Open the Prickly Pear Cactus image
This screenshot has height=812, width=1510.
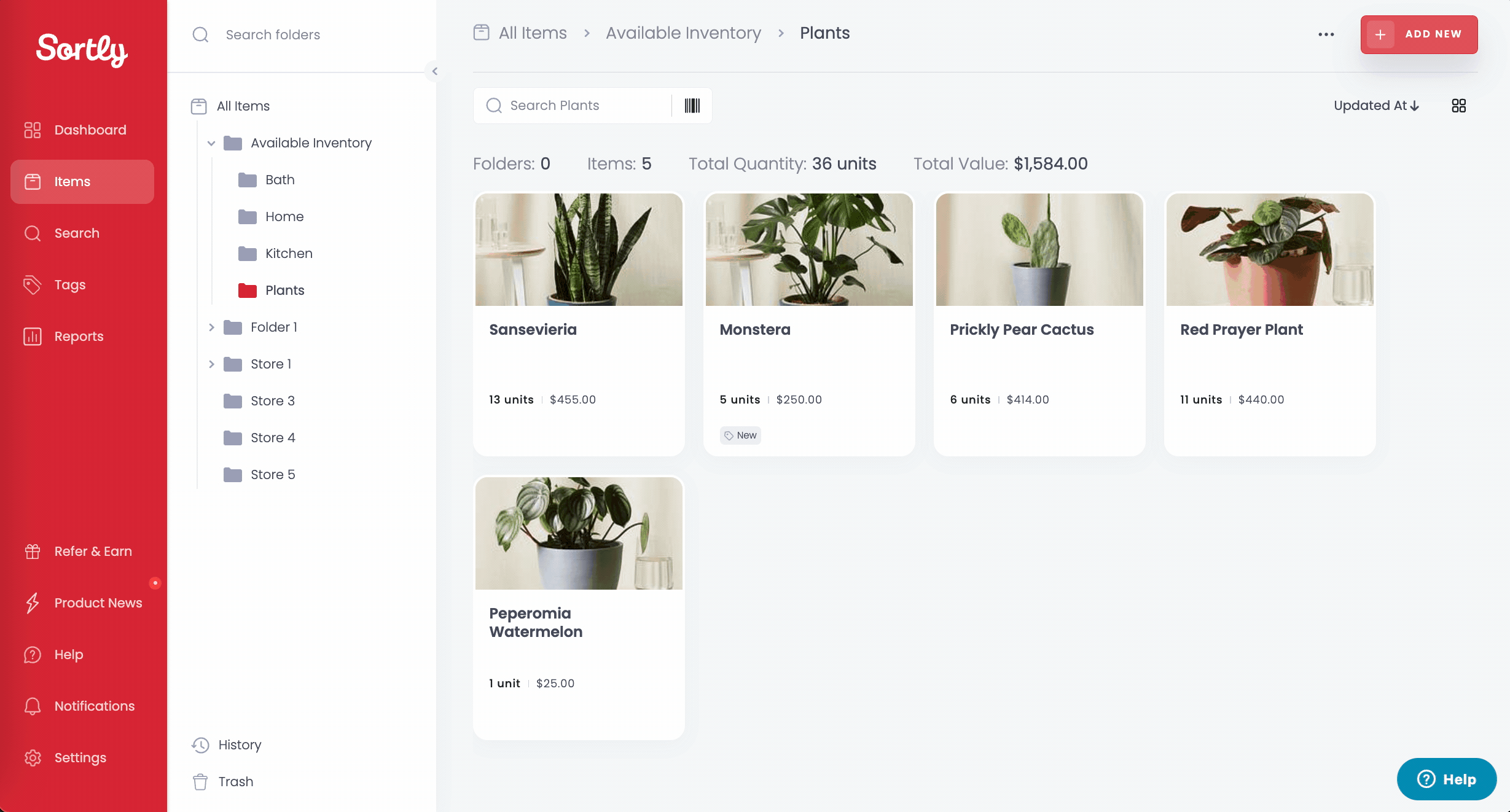(x=1039, y=250)
